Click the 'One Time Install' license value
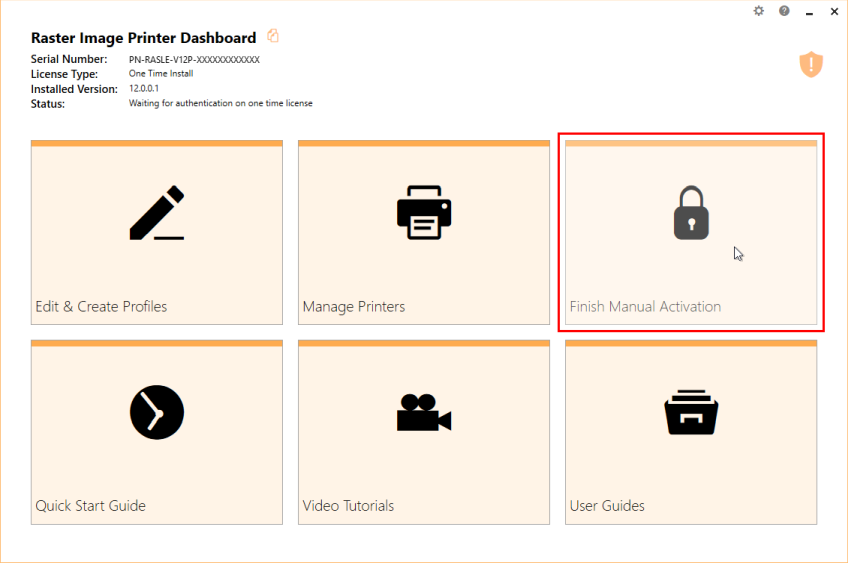 coord(161,74)
